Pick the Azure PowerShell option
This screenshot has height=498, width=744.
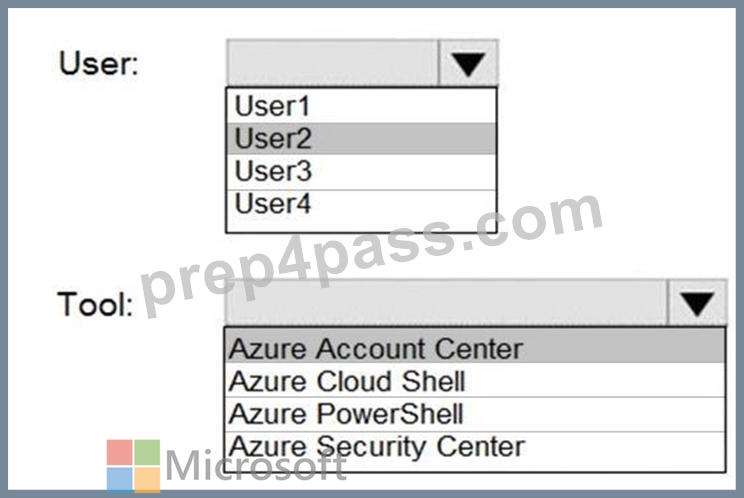475,414
